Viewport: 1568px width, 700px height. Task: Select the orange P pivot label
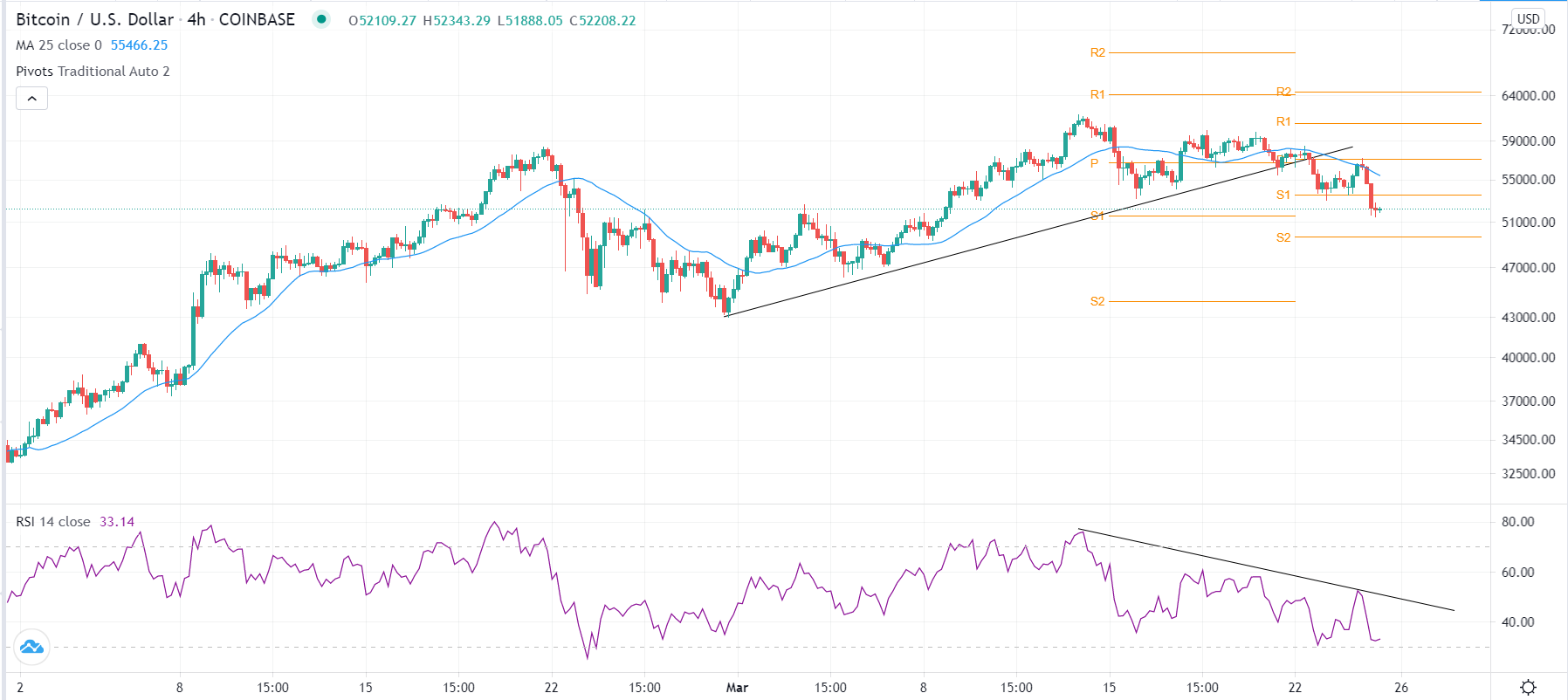1094,163
